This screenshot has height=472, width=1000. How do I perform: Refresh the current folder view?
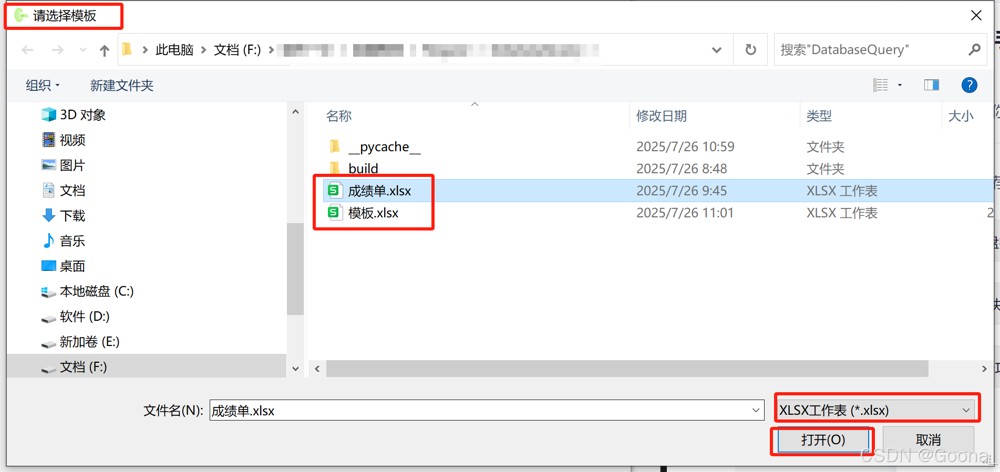(751, 50)
